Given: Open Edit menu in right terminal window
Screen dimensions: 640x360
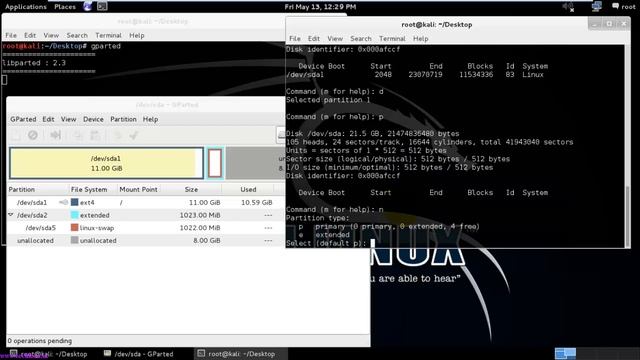Looking at the screenshot, I should coord(313,38).
